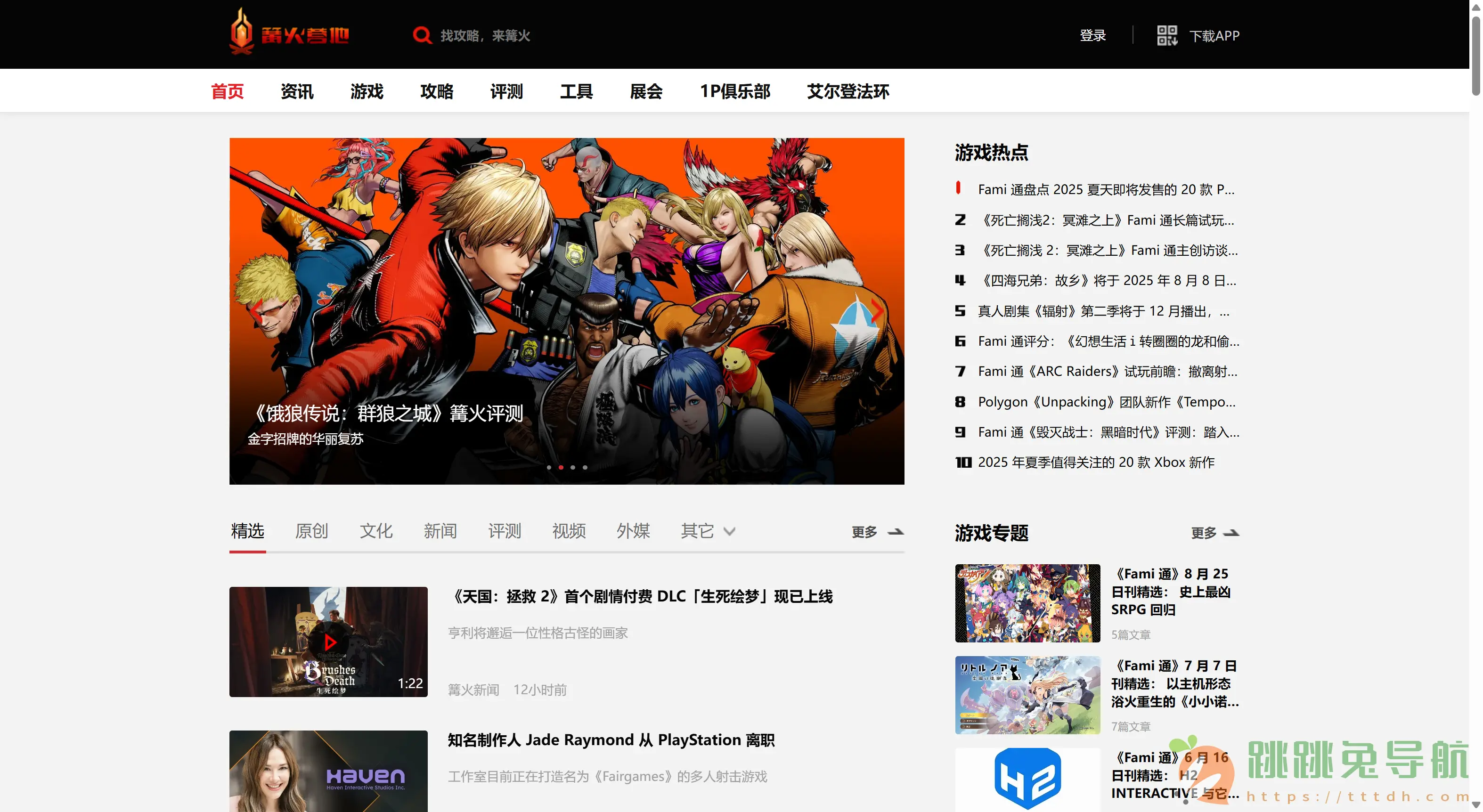This screenshot has width=1483, height=812.
Task: Open hot article 四海兄弟：故乡
Action: tap(1107, 280)
